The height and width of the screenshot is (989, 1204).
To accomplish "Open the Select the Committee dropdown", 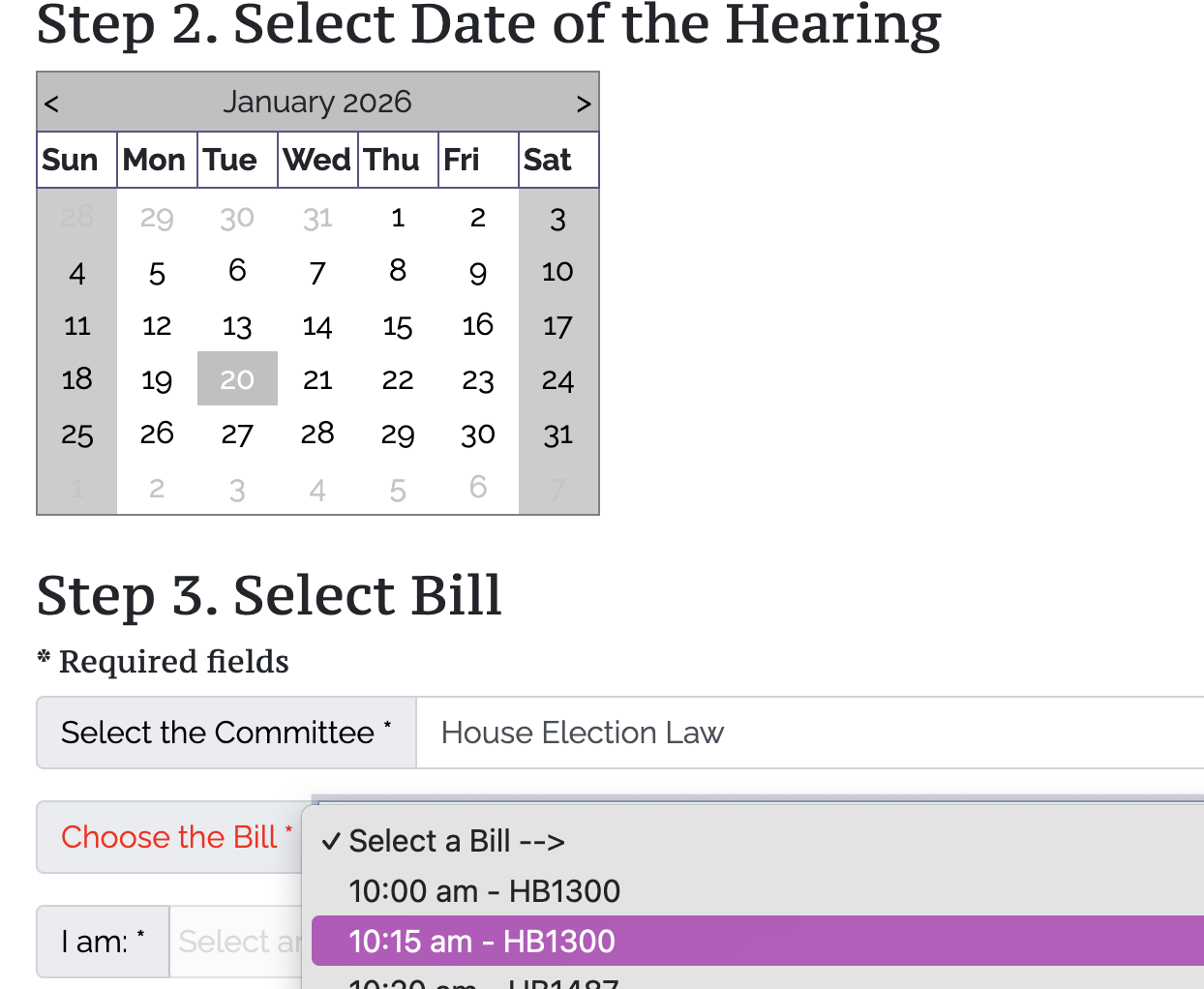I will point(809,733).
